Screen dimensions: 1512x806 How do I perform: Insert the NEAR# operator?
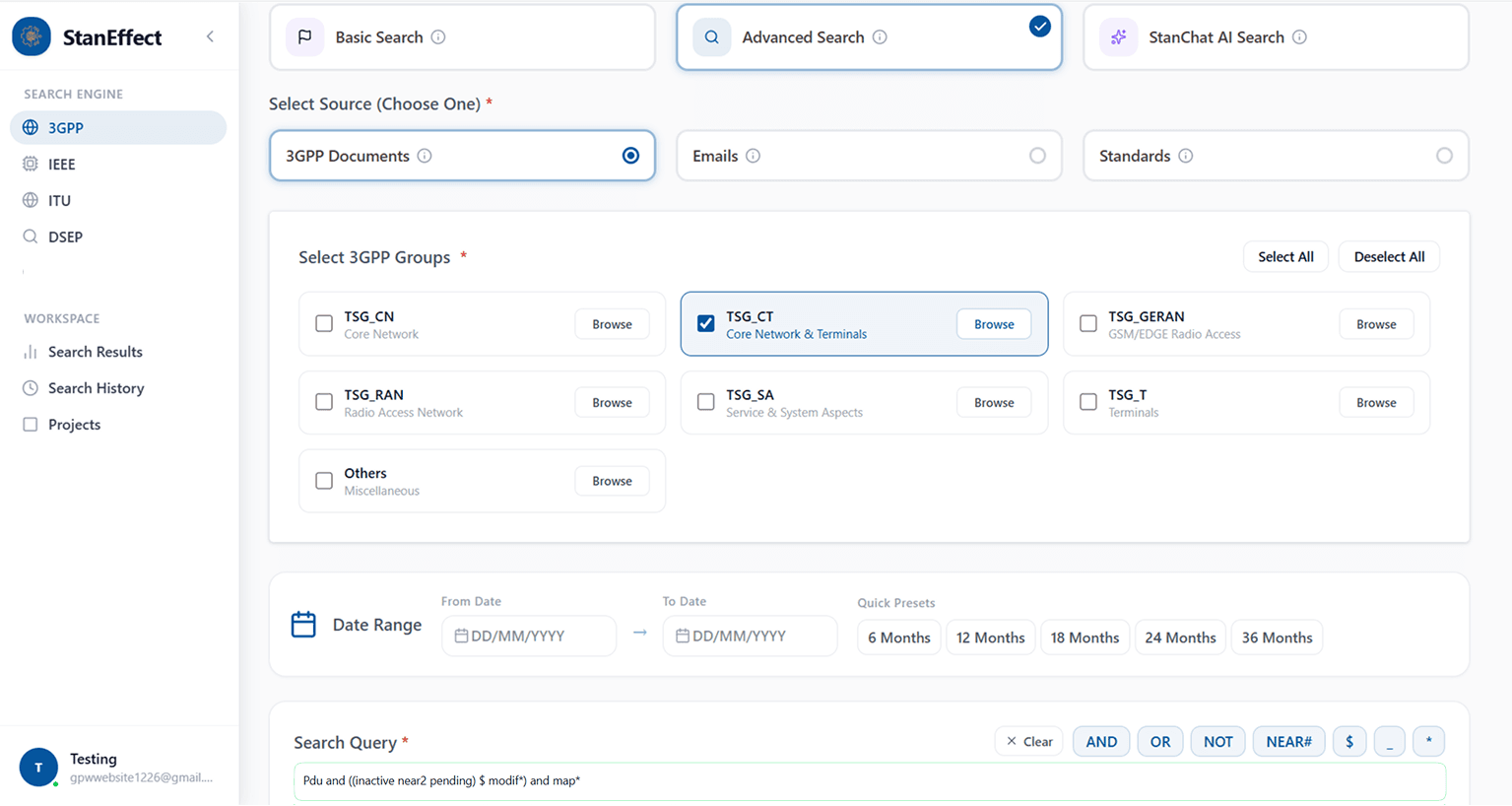click(1288, 742)
